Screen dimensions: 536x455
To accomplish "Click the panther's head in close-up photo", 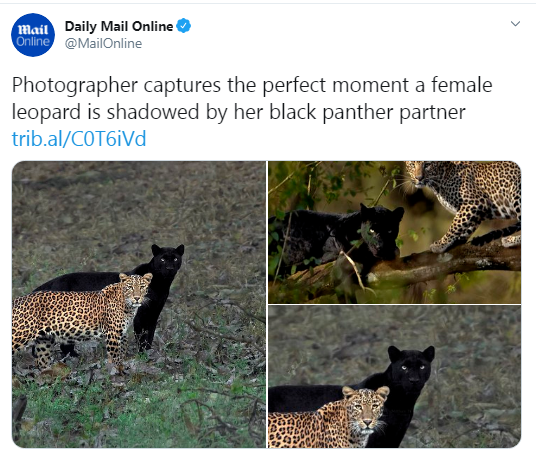I will click(411, 367).
